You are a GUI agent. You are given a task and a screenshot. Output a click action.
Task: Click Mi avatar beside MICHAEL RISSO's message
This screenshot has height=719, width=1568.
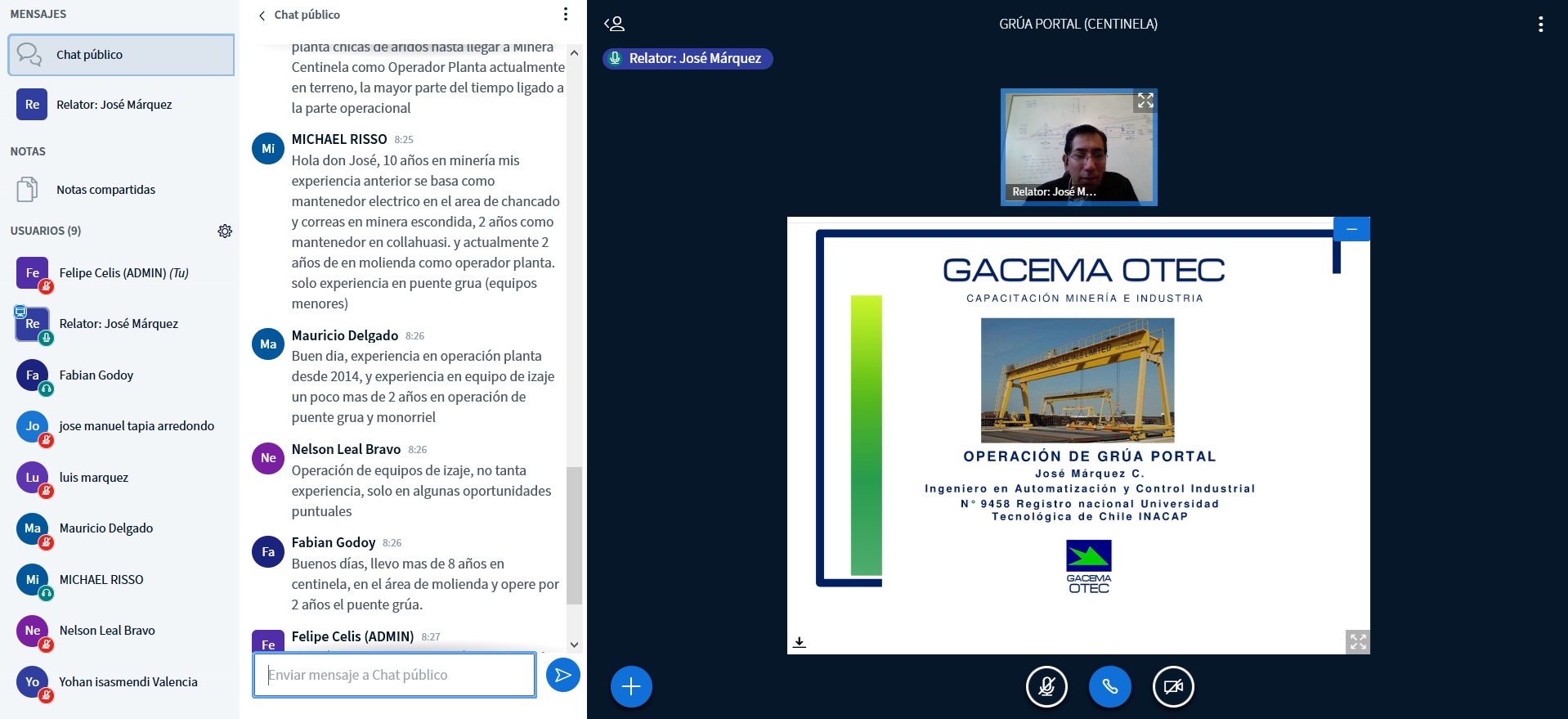[x=268, y=148]
